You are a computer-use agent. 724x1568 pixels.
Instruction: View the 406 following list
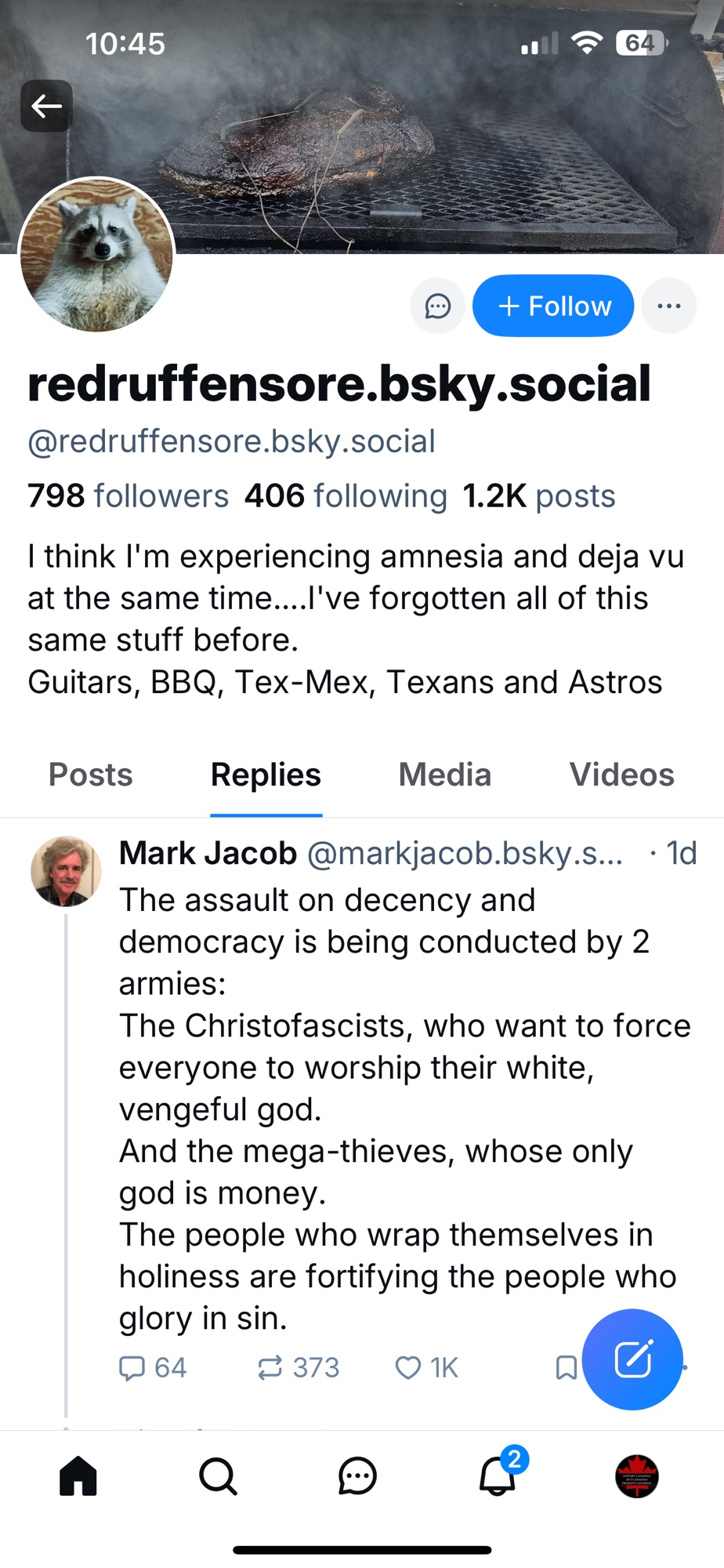pyautogui.click(x=346, y=496)
